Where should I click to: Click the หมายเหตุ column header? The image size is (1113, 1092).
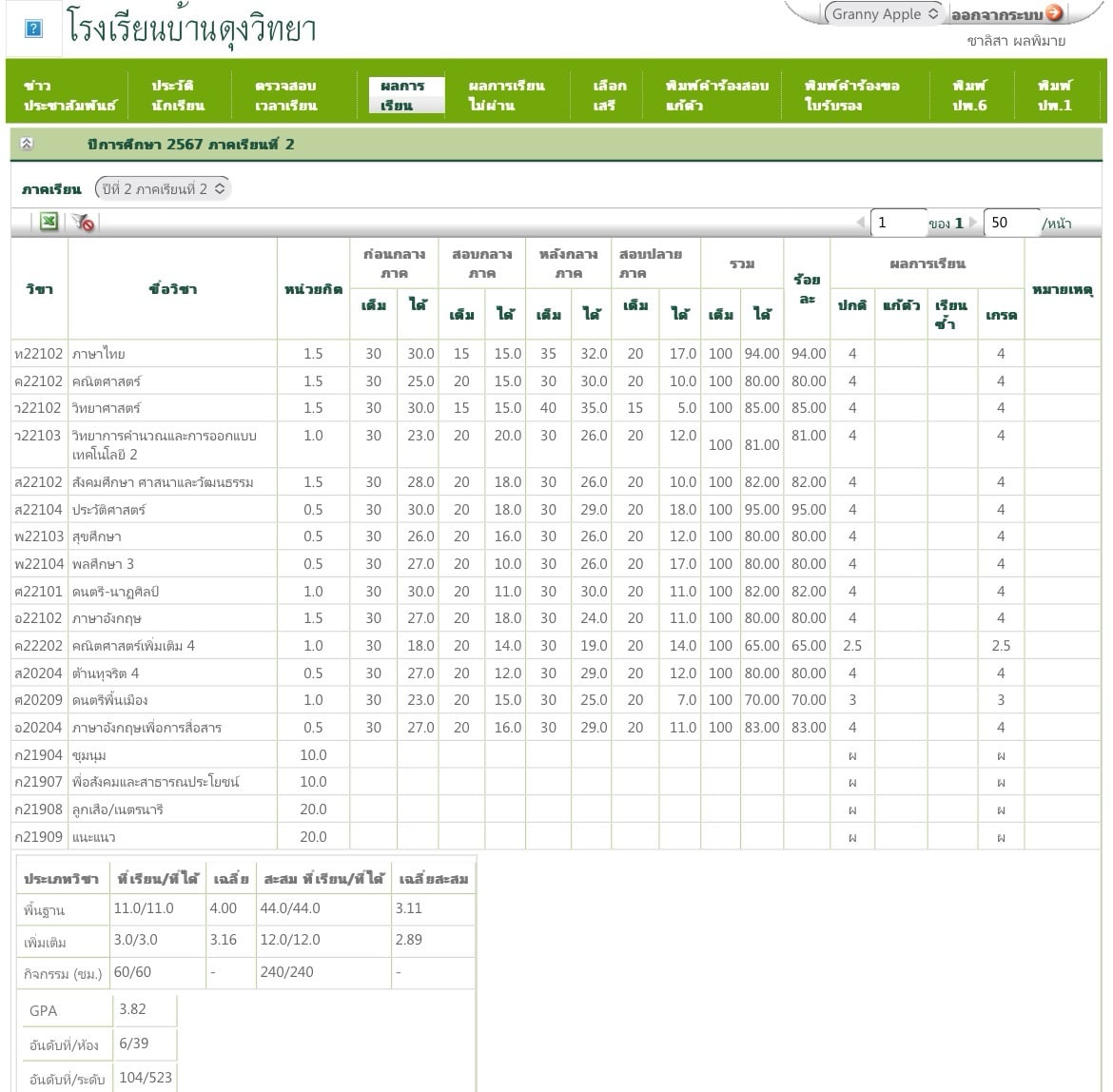1062,289
